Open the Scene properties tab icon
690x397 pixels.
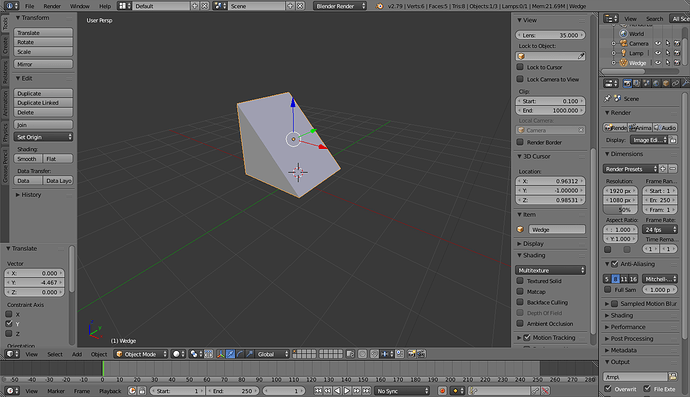point(646,83)
